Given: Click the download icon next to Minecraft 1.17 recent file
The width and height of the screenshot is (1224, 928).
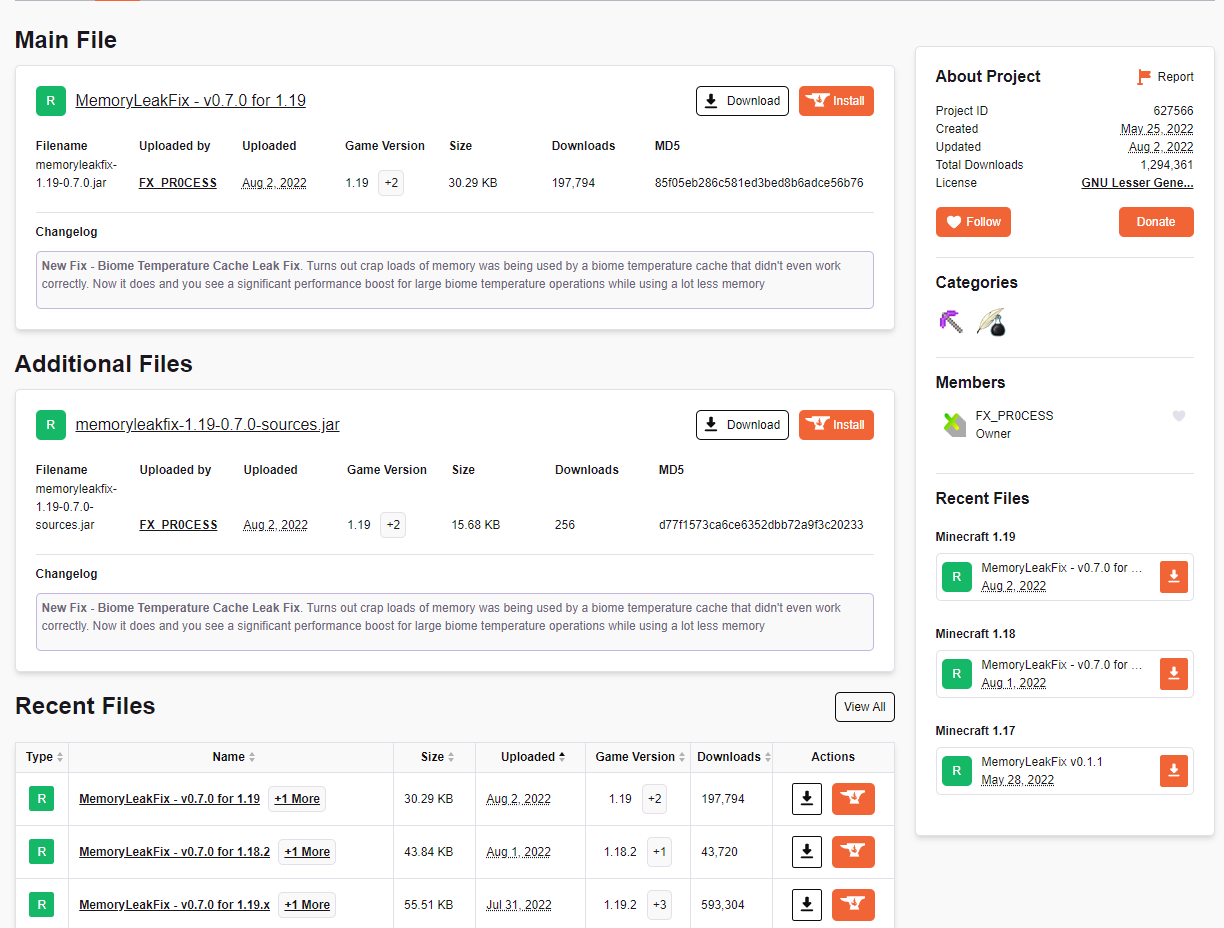Looking at the screenshot, I should coord(1174,771).
